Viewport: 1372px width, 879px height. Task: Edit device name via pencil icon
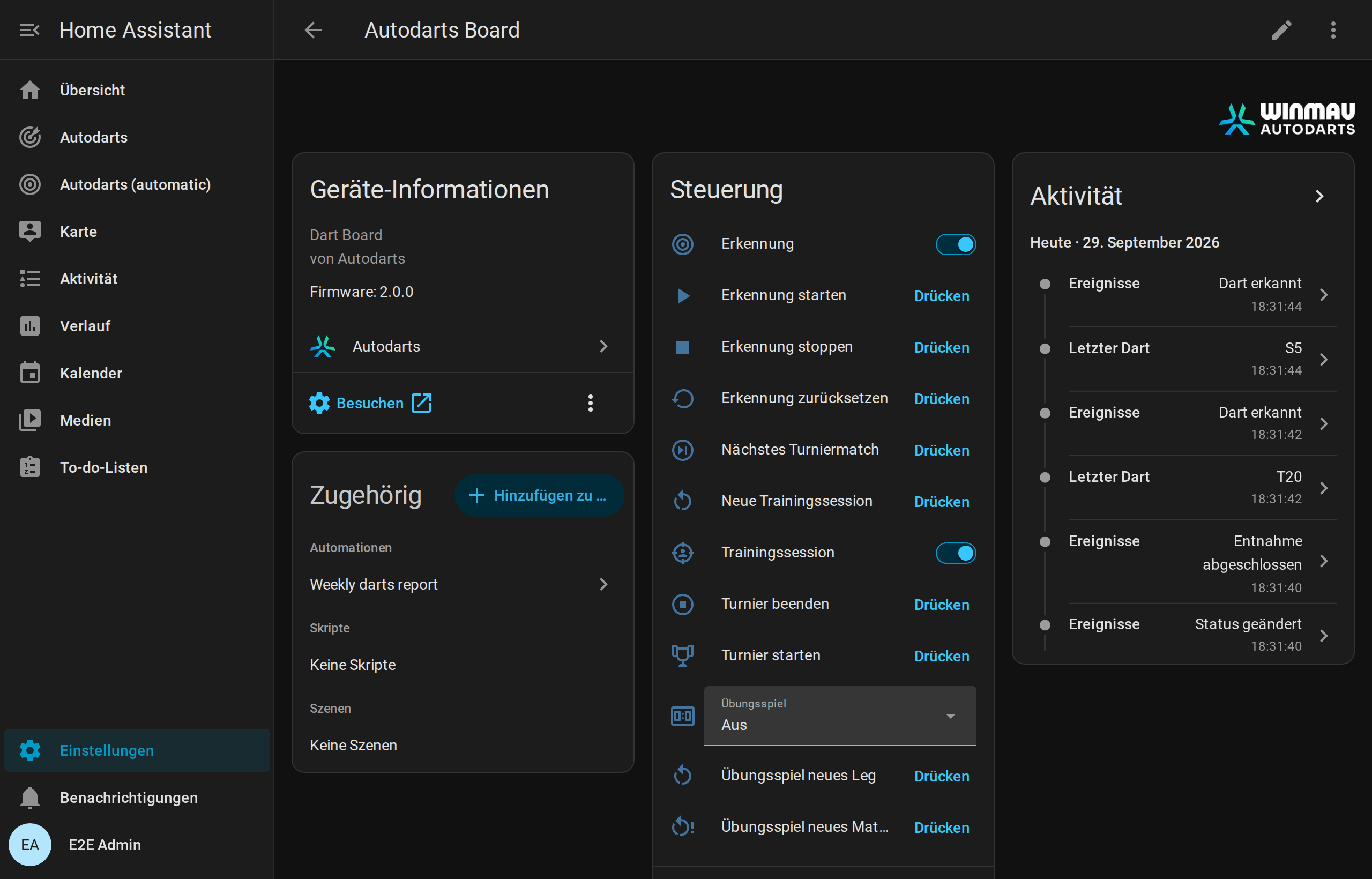pyautogui.click(x=1282, y=29)
